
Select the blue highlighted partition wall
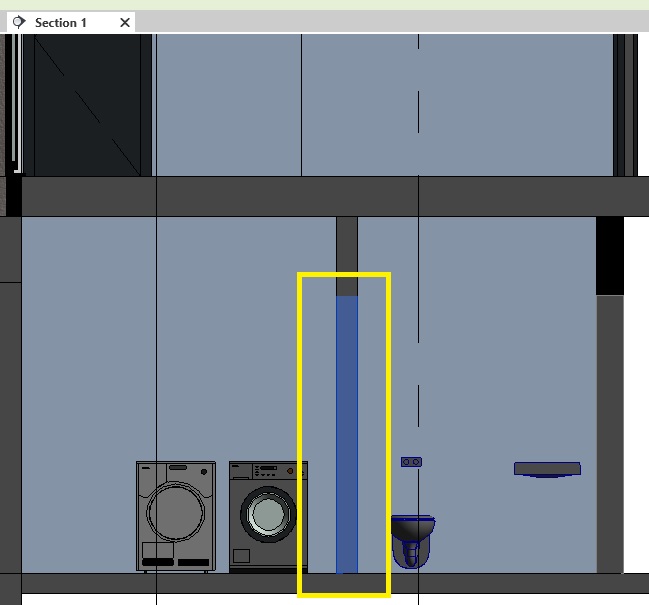coord(347,430)
